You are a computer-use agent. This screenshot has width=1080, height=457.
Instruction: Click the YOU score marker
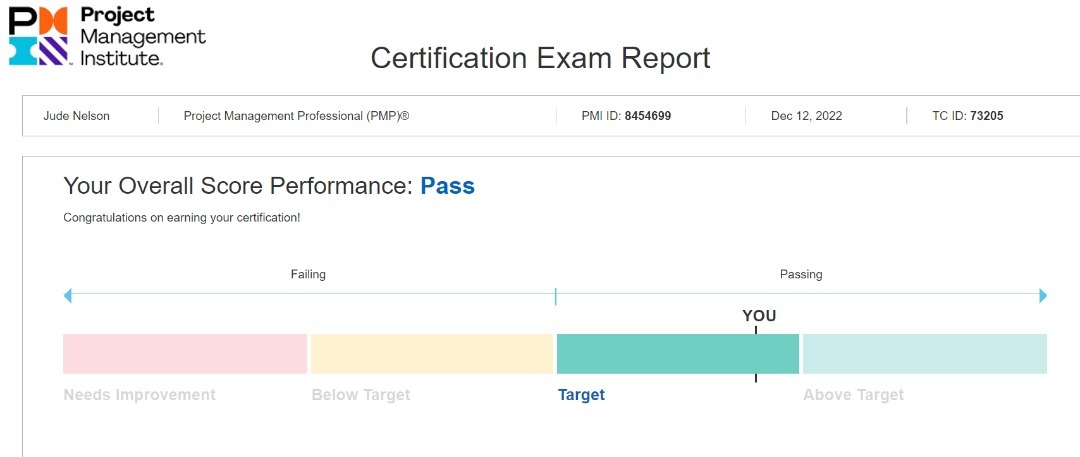click(759, 316)
